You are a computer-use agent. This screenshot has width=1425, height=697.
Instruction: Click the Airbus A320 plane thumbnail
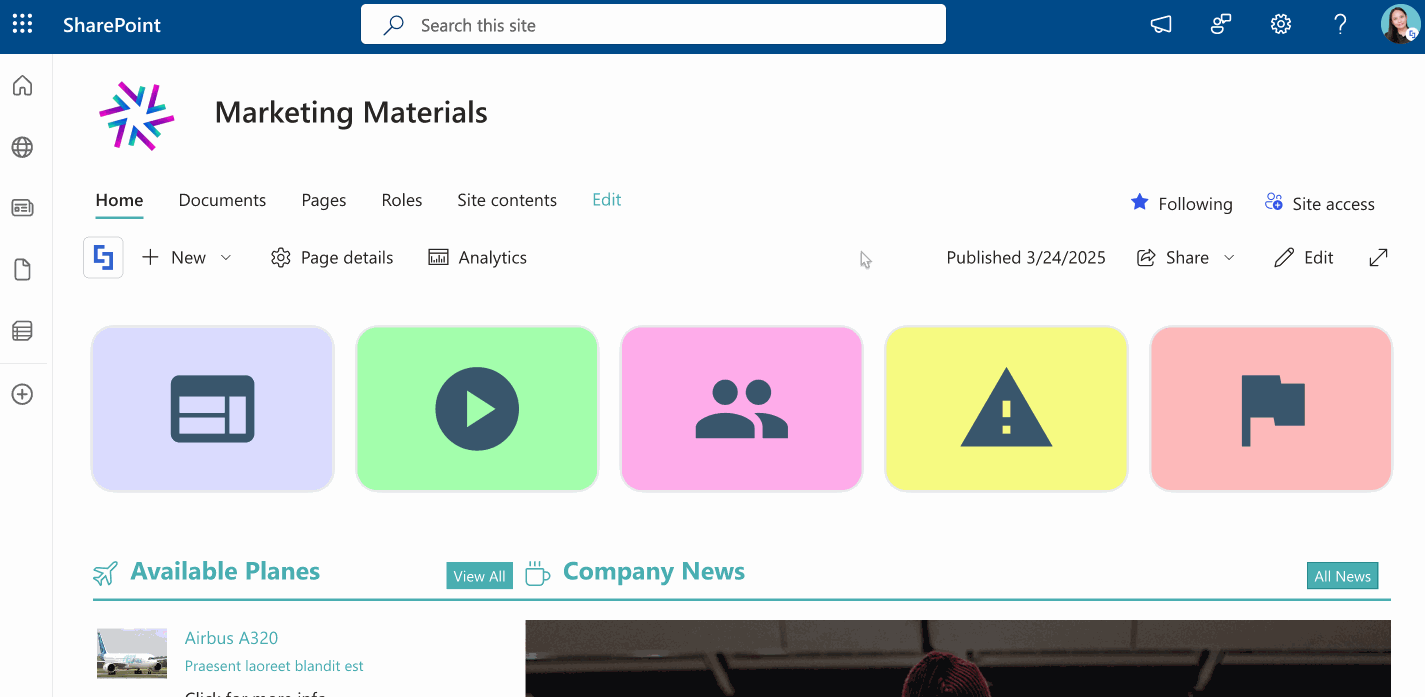(x=132, y=653)
